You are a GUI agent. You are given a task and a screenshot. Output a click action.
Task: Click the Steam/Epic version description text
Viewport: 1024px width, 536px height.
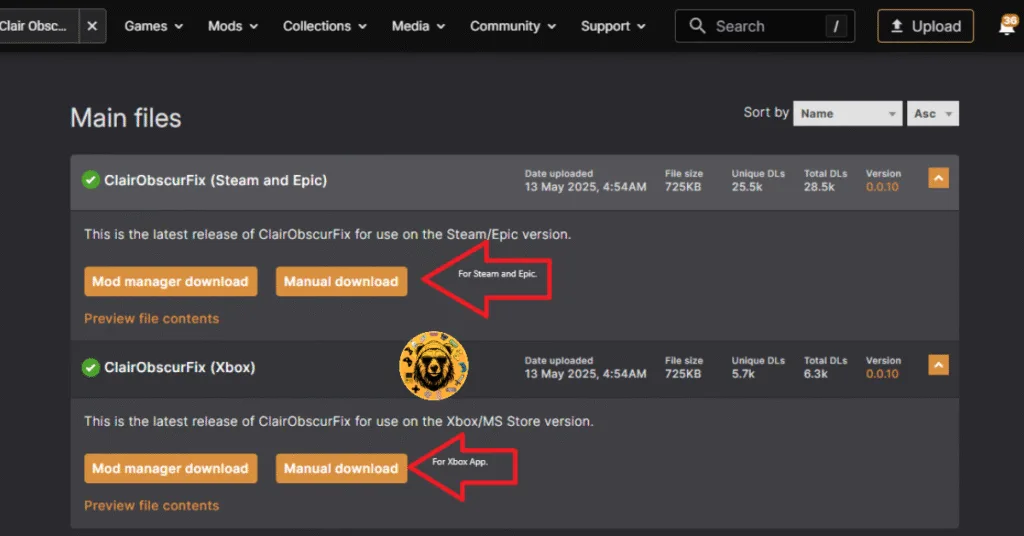click(x=327, y=234)
